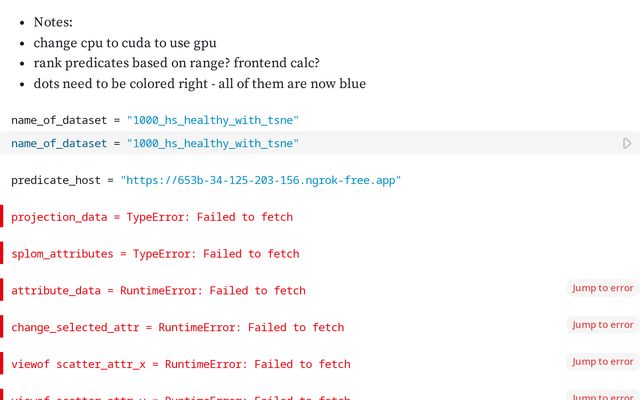Open the projection_data TypeError cell
640x400 pixels.
[x=152, y=217]
